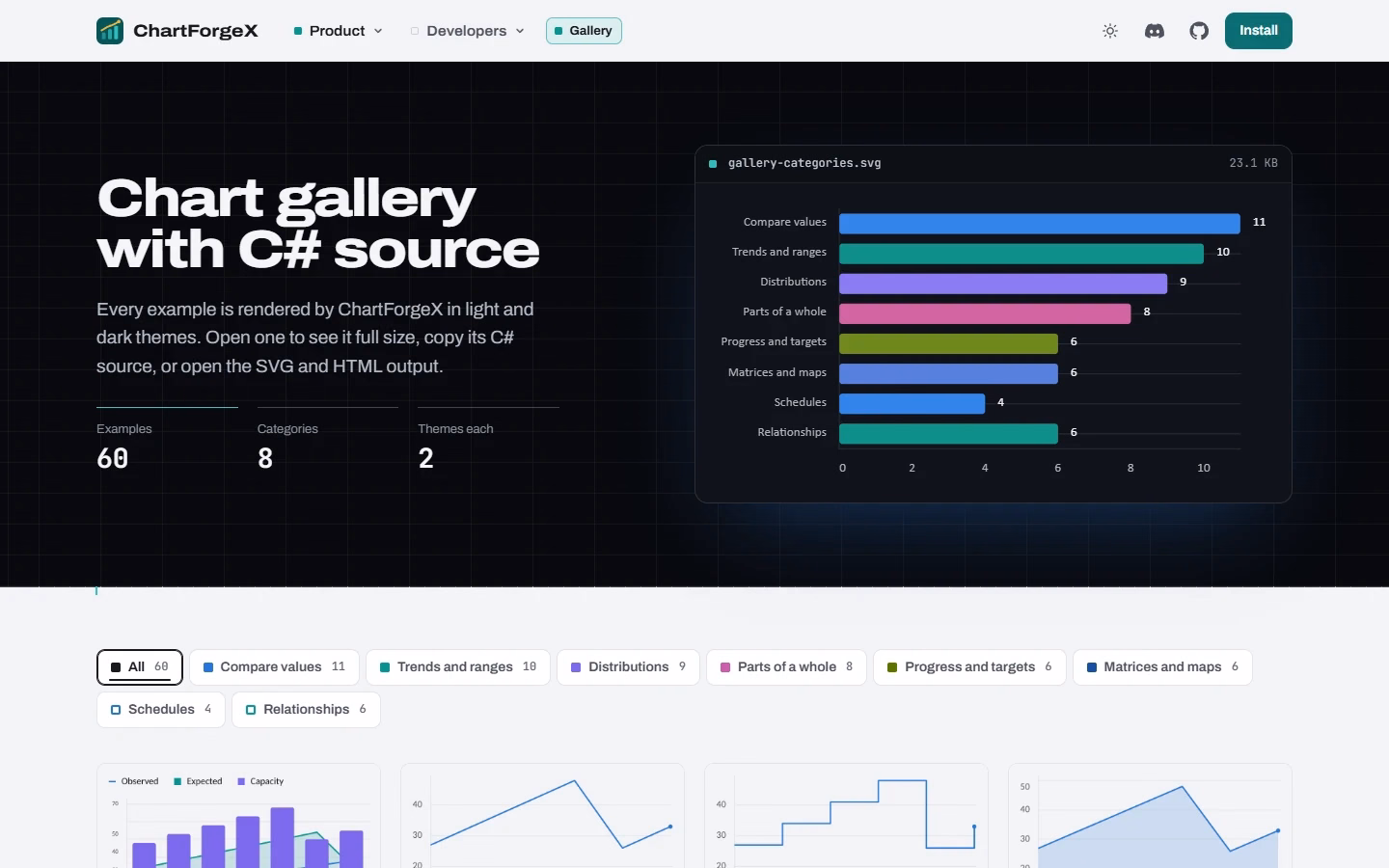Click the ChartForgeX logo icon
1389x868 pixels.
tap(110, 31)
